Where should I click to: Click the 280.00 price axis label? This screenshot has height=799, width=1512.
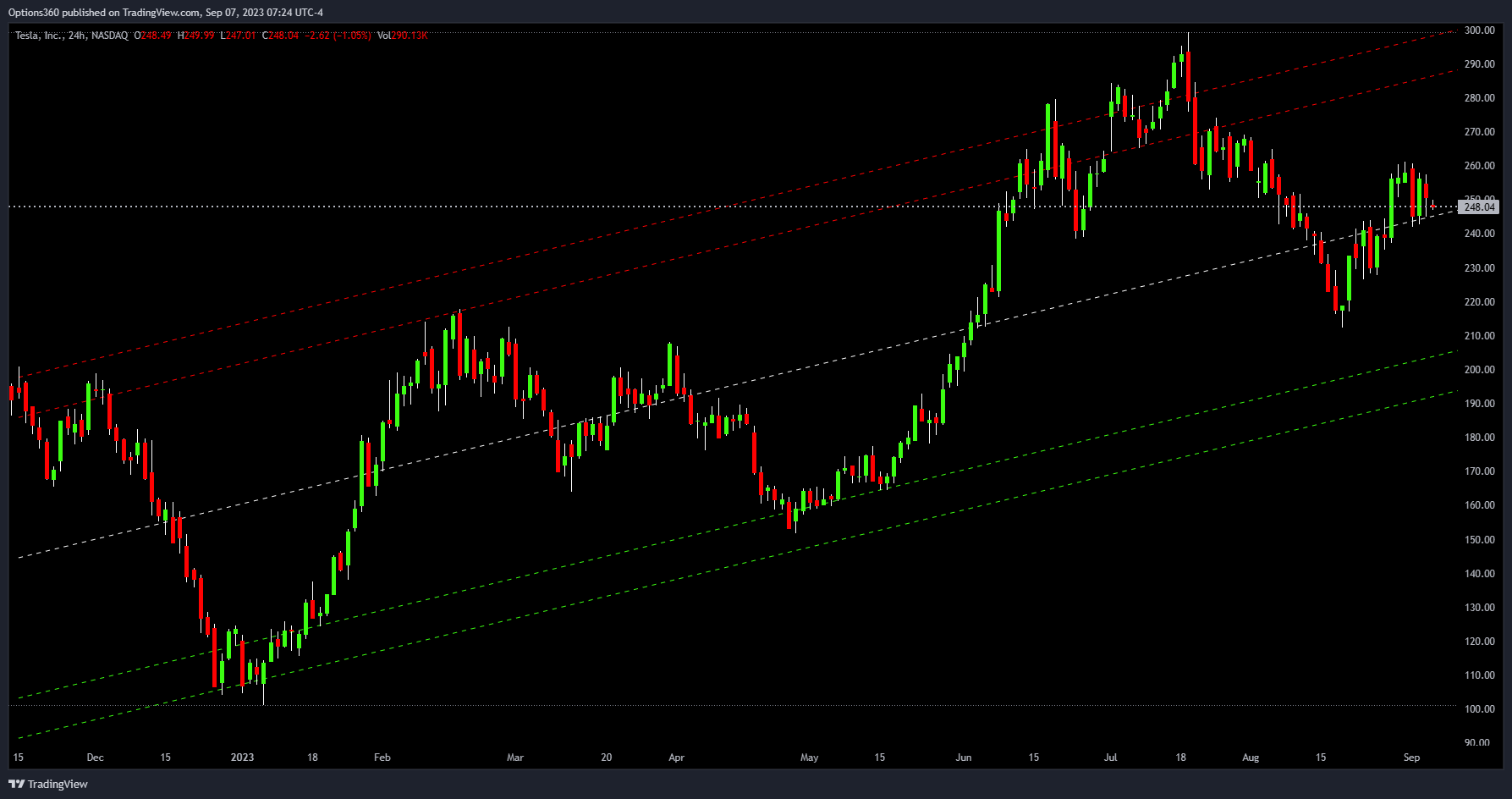1480,98
